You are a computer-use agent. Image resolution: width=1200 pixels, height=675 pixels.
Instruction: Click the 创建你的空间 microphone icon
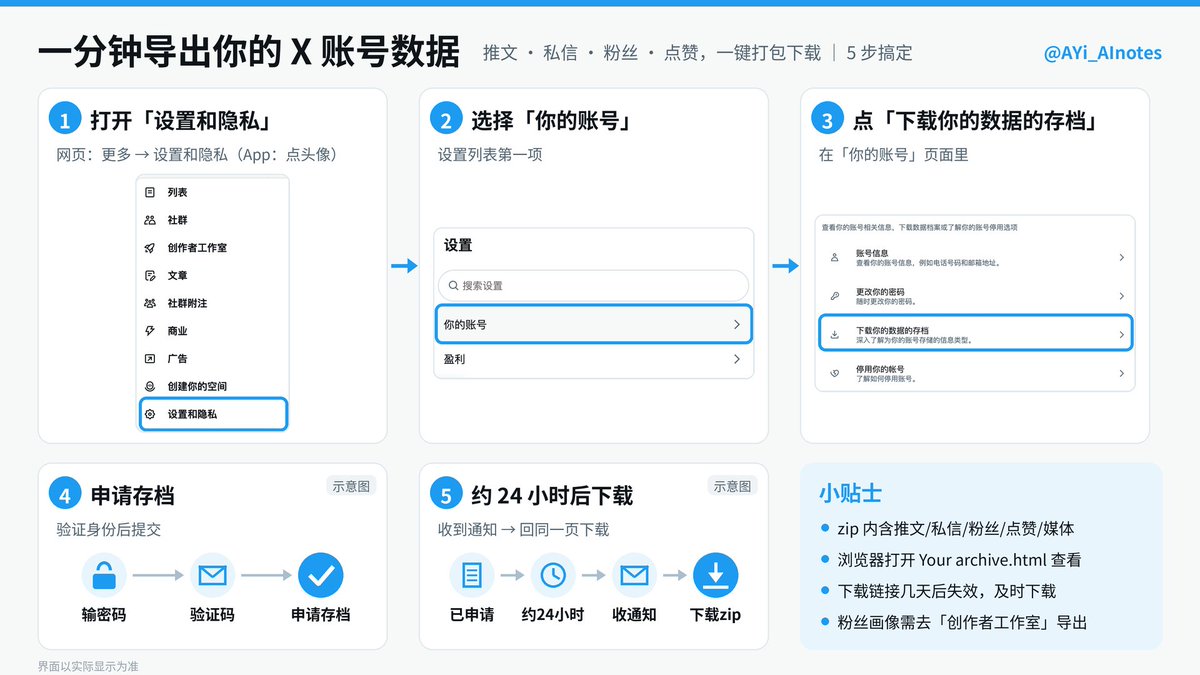coord(150,386)
